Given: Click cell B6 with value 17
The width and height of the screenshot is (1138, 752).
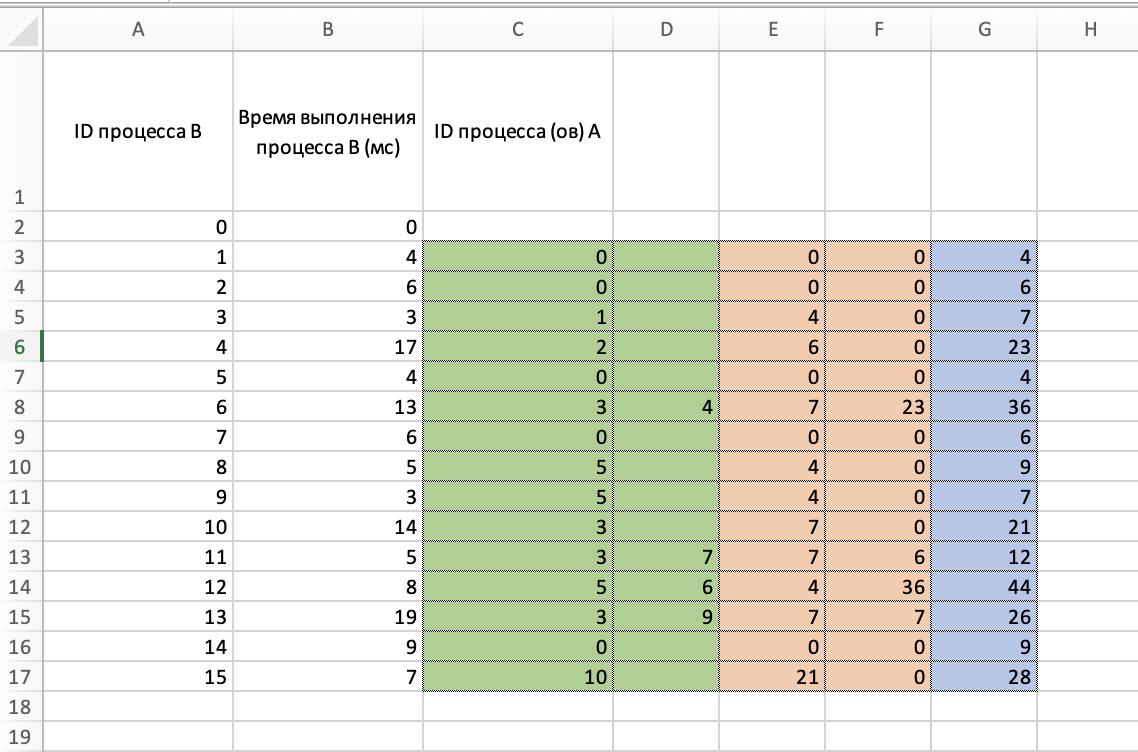Looking at the screenshot, I should 328,347.
